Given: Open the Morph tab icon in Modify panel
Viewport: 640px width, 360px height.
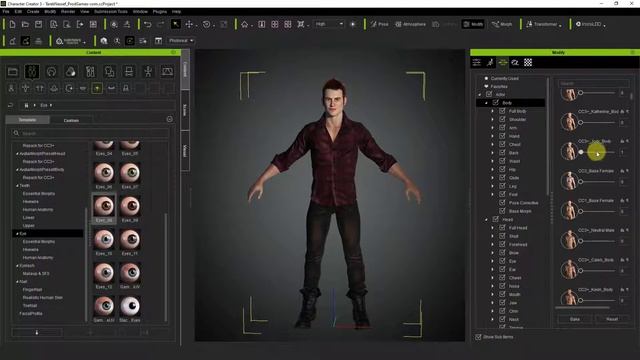Looking at the screenshot, I should click(x=502, y=62).
